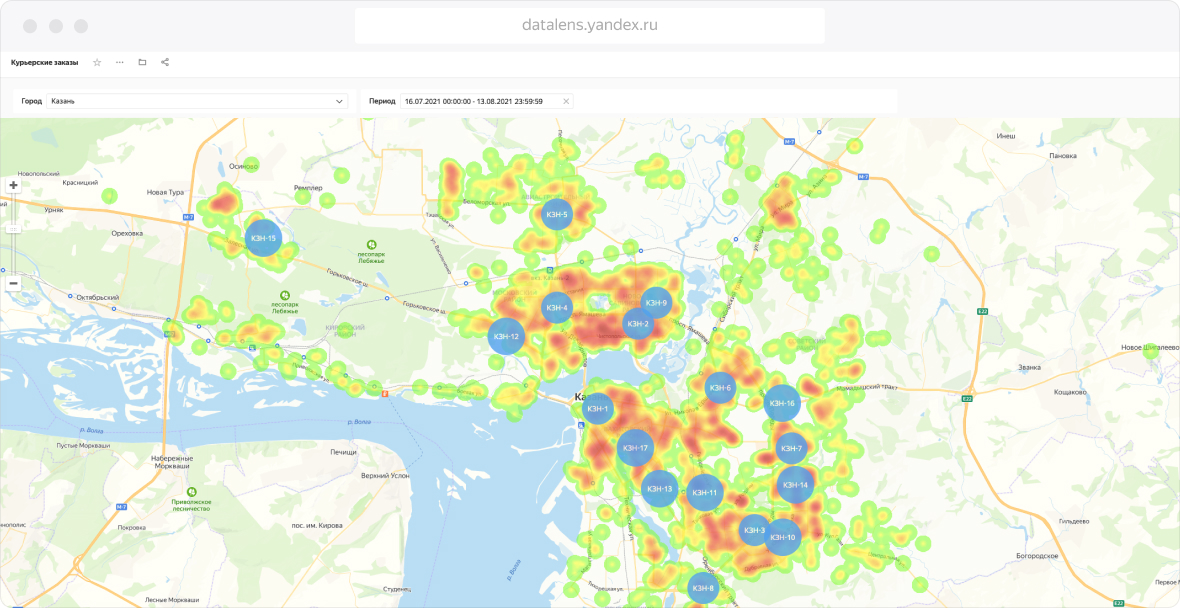Open the three-dot more options menu
1180x608 pixels.
[x=120, y=62]
